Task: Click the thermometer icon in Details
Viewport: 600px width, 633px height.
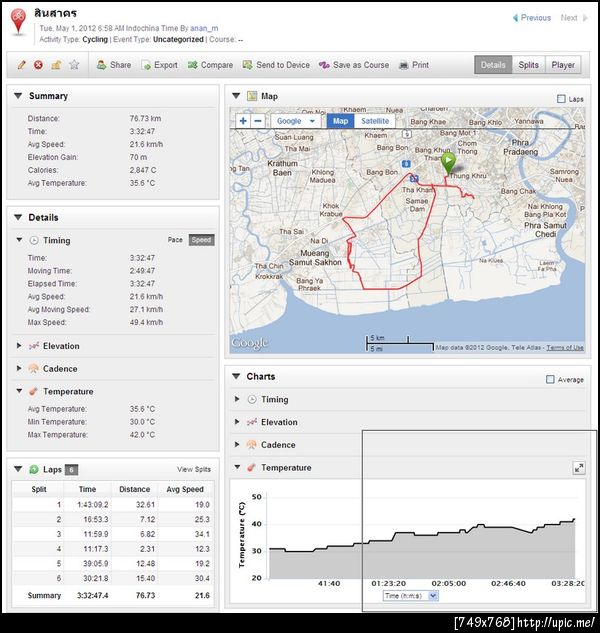Action: 34,391
